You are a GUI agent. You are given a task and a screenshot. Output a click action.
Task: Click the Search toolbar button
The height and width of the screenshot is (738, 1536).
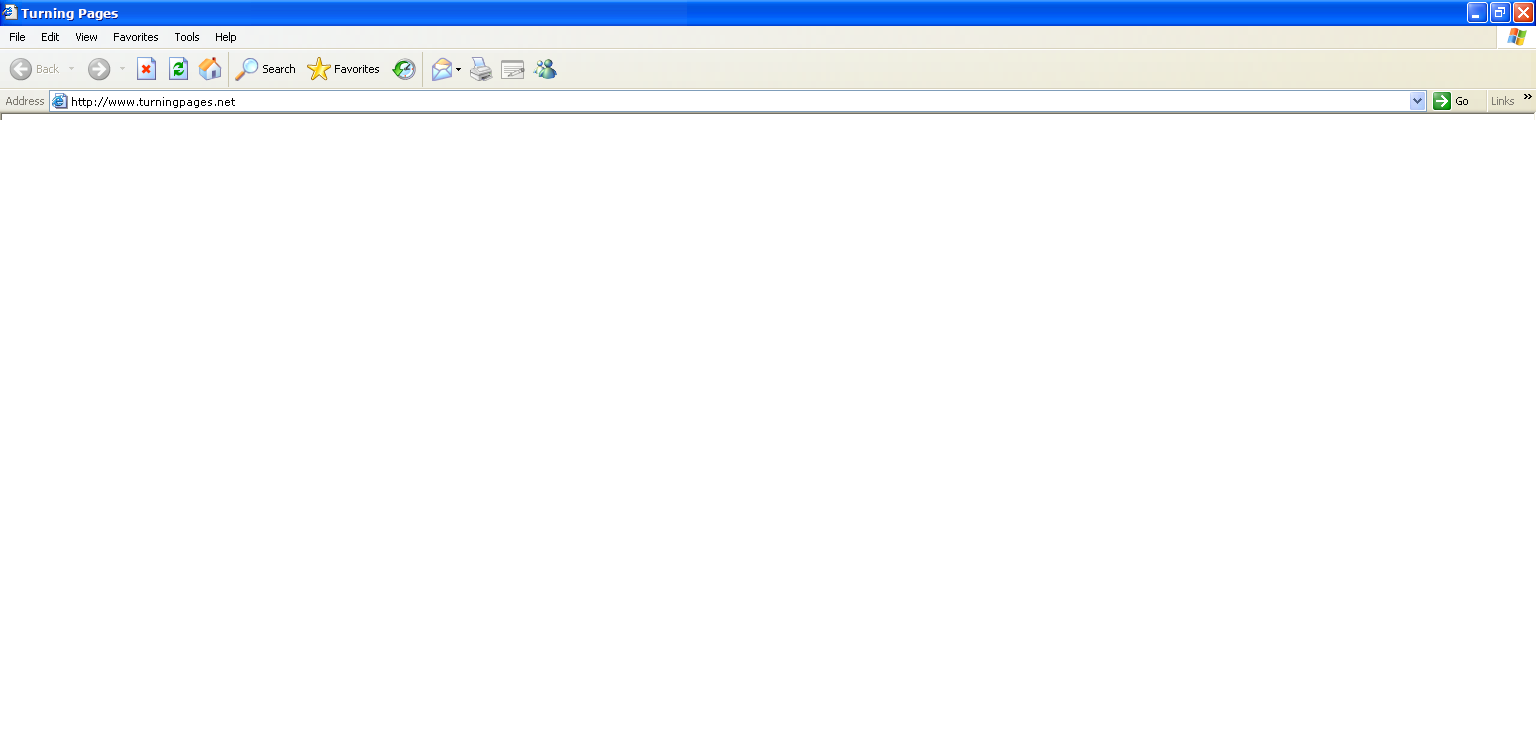(266, 69)
